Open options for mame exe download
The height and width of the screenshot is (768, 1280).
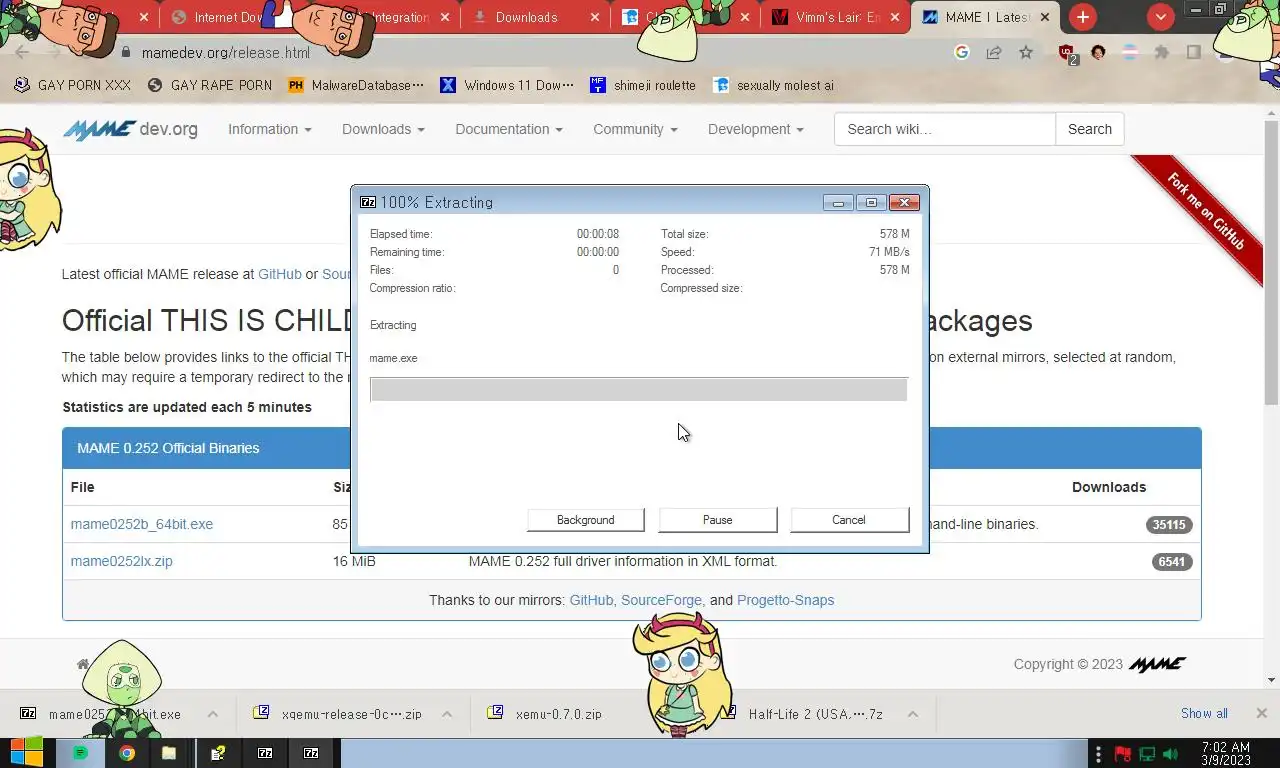tap(213, 714)
